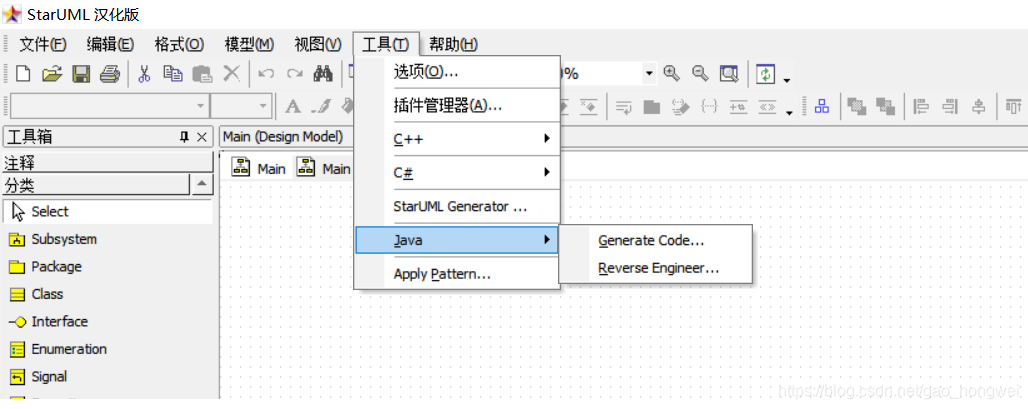Choose Generate Code... from Java submenu
1028x409 pixels.
[x=655, y=241]
